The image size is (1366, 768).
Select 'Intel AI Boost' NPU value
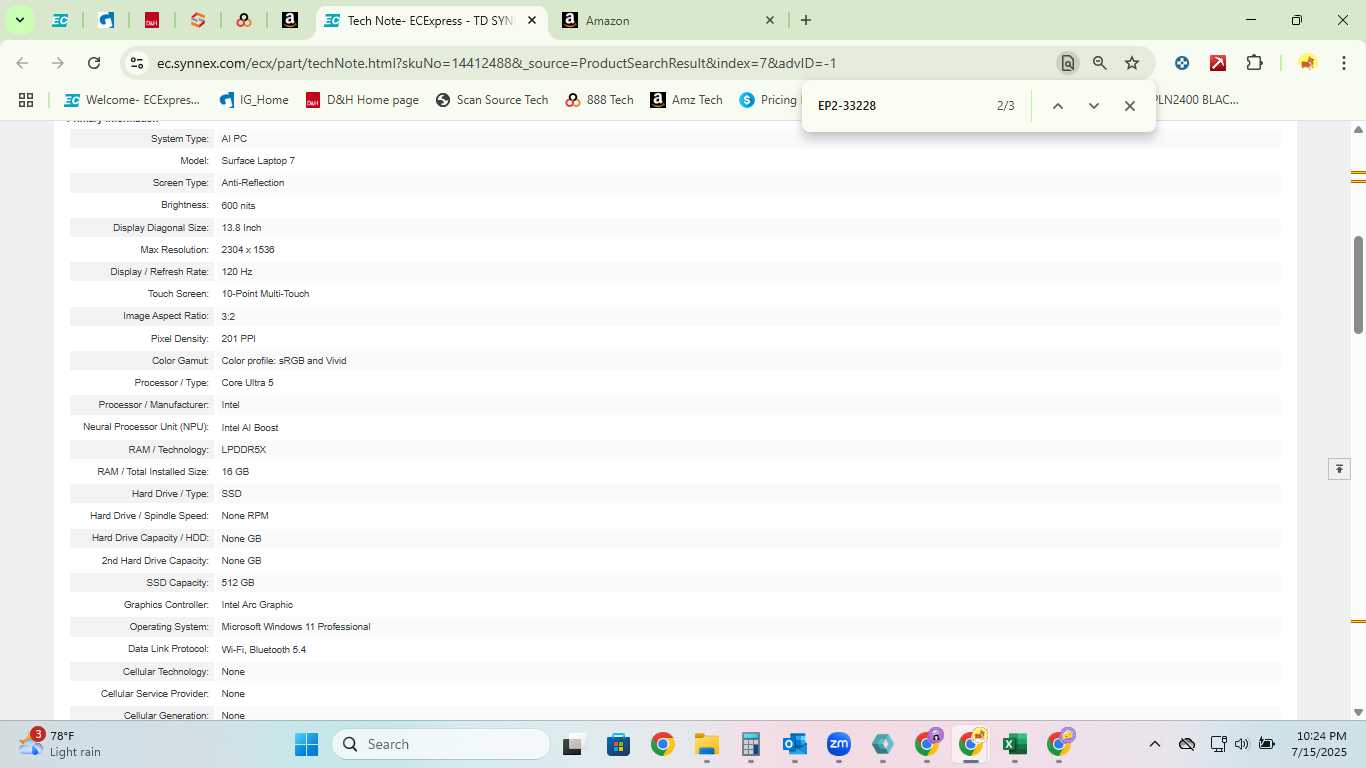click(x=250, y=428)
